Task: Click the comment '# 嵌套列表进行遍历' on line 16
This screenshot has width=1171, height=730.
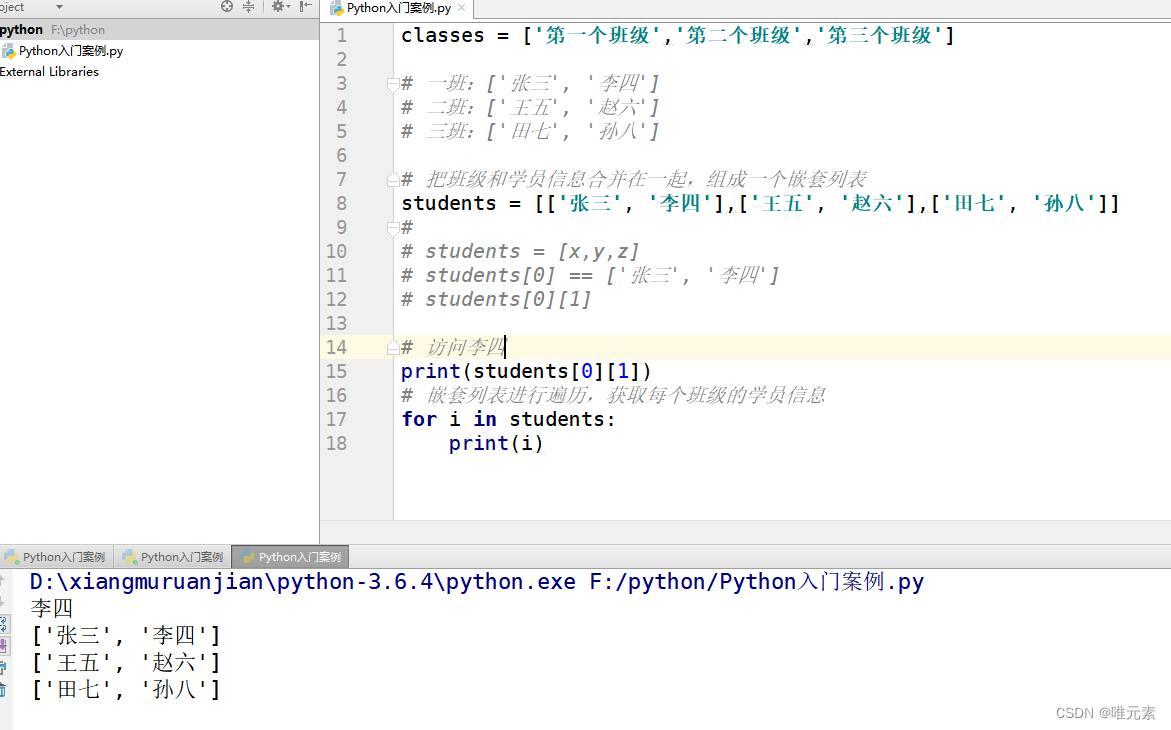Action: click(613, 395)
